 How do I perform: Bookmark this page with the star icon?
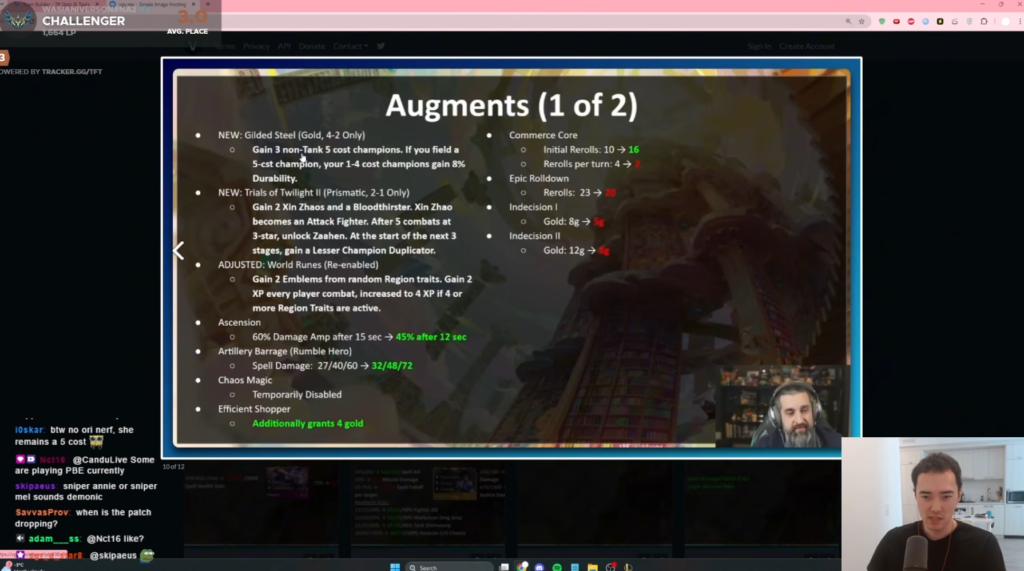[x=861, y=21]
